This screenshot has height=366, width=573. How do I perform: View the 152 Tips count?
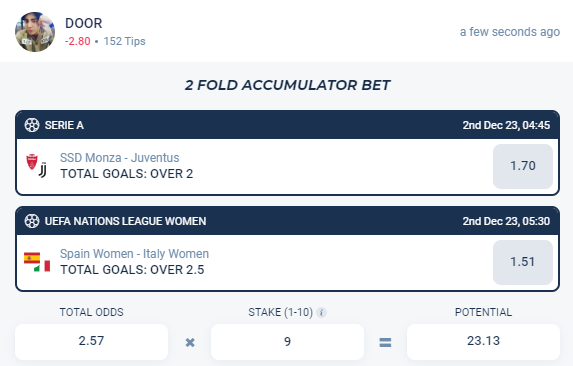[124, 41]
